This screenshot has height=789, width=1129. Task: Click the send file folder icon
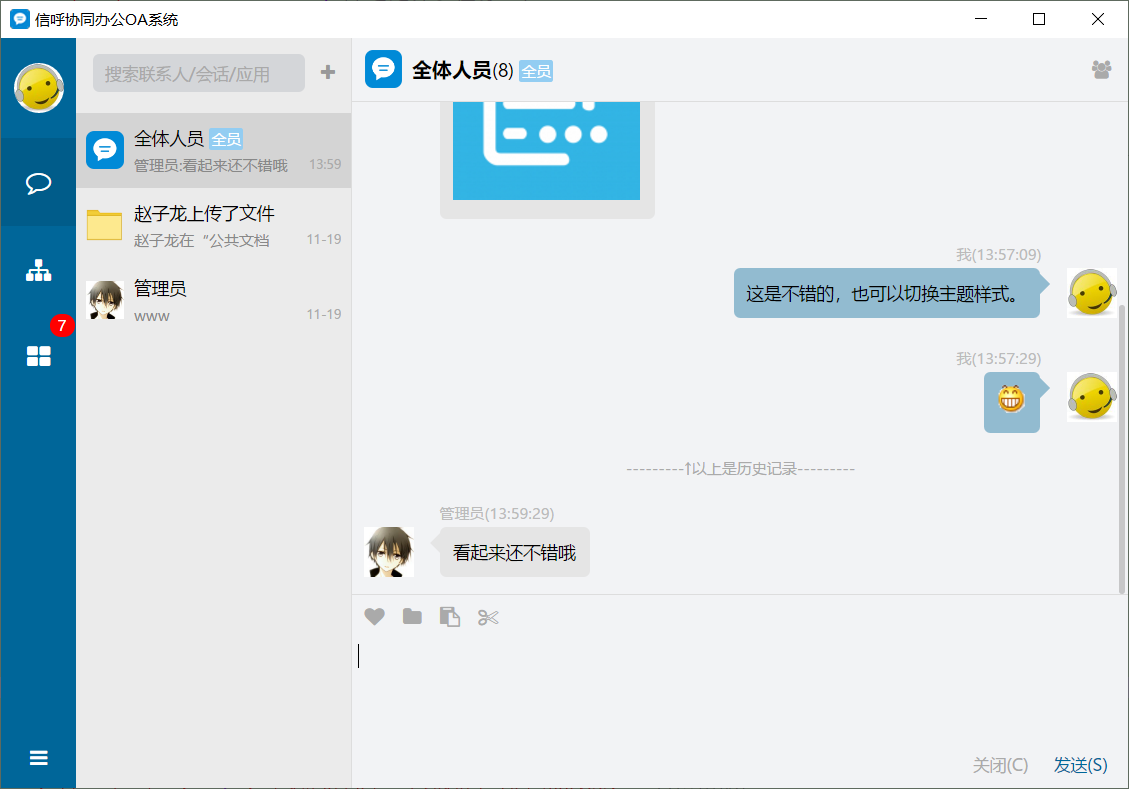tap(412, 617)
